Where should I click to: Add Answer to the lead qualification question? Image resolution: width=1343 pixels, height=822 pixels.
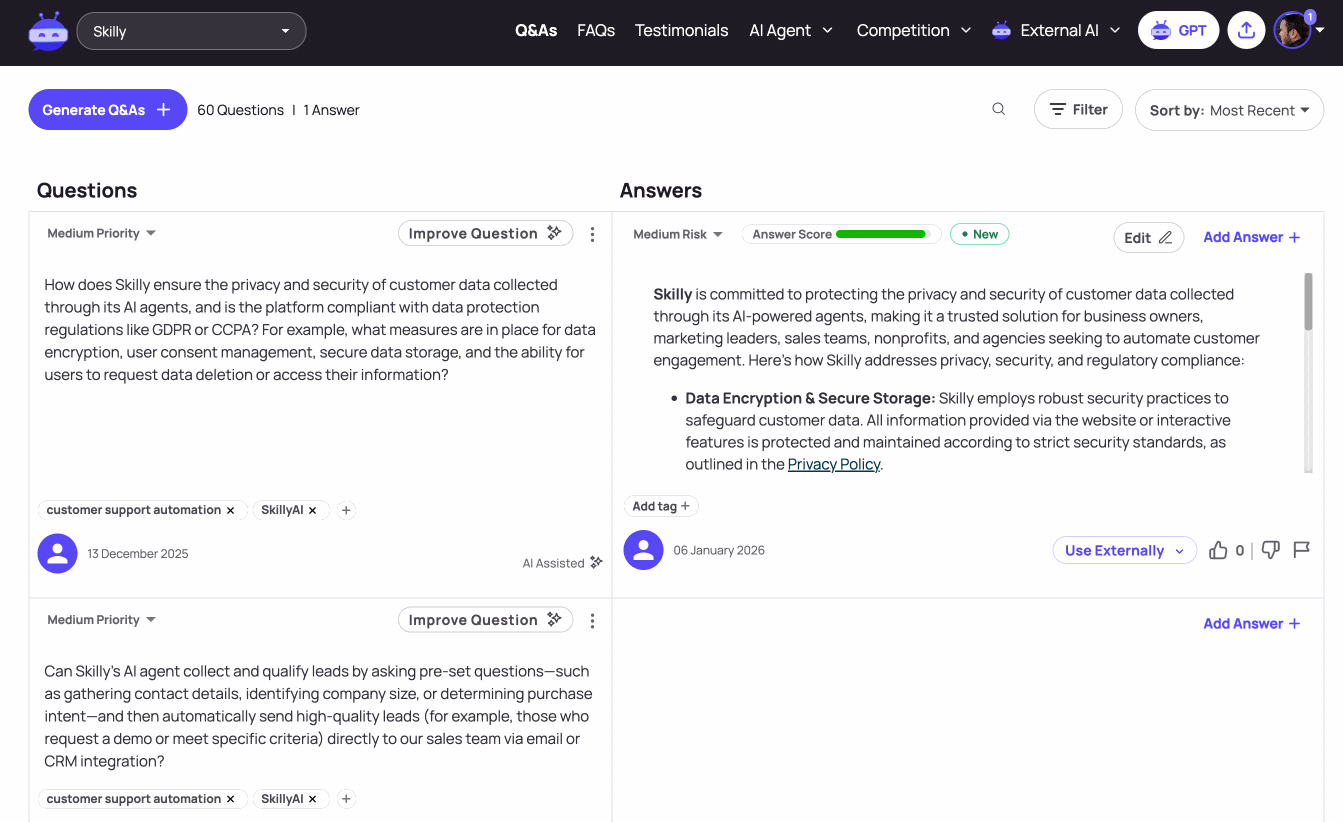tap(1252, 623)
